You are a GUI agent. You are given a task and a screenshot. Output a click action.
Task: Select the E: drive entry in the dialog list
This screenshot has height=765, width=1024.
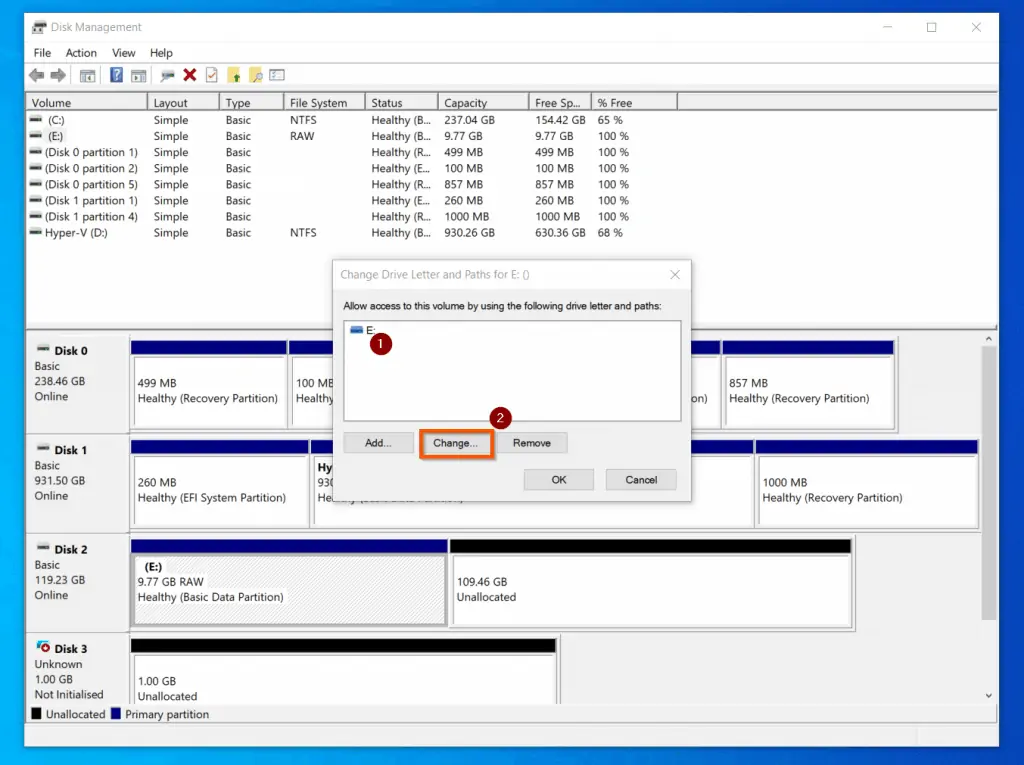pyautogui.click(x=363, y=330)
